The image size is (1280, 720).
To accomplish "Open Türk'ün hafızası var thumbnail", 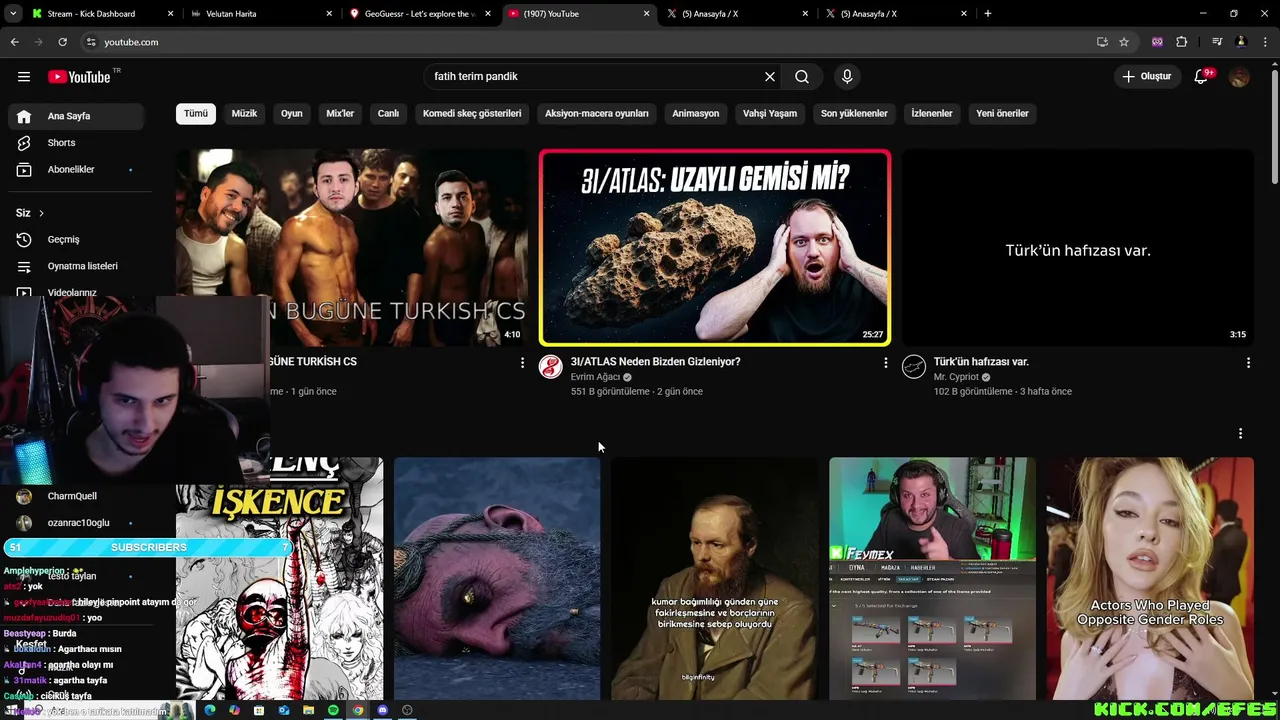I will click(x=1078, y=248).
